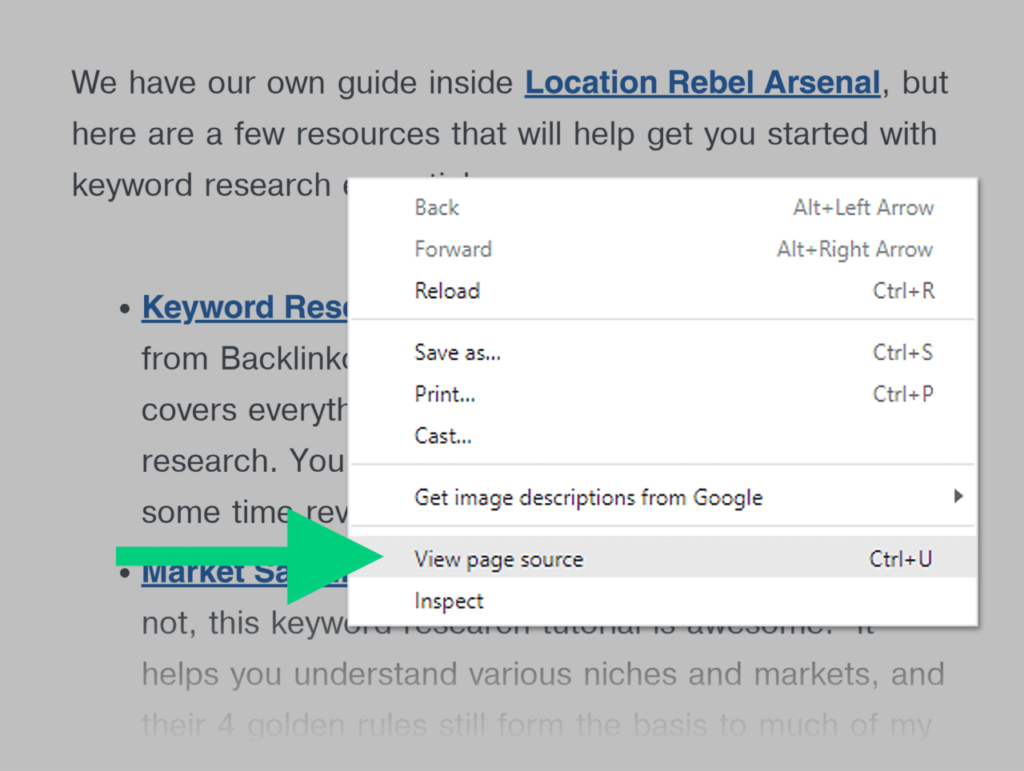
Task: Click Back in the context menu
Action: (437, 208)
